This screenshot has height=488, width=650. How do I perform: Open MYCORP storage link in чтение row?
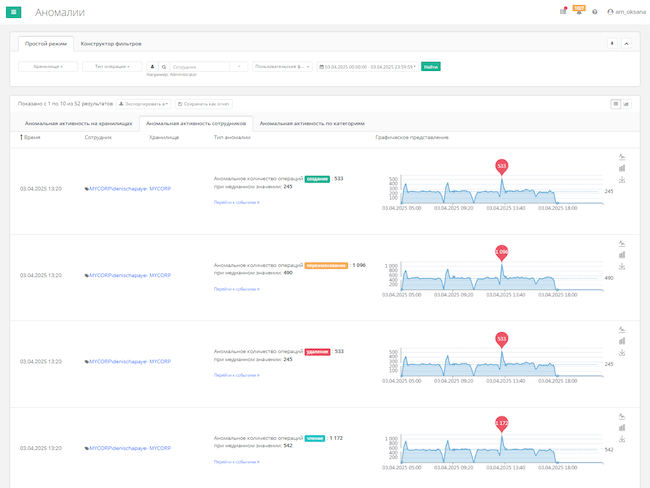[160, 448]
